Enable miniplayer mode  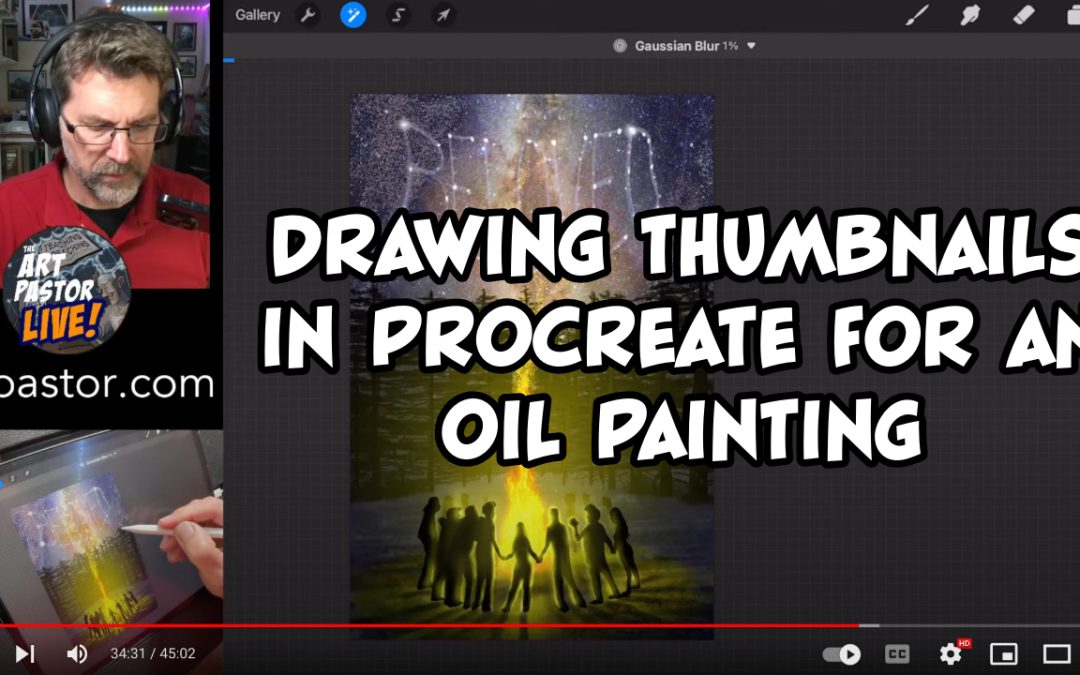coord(1003,654)
